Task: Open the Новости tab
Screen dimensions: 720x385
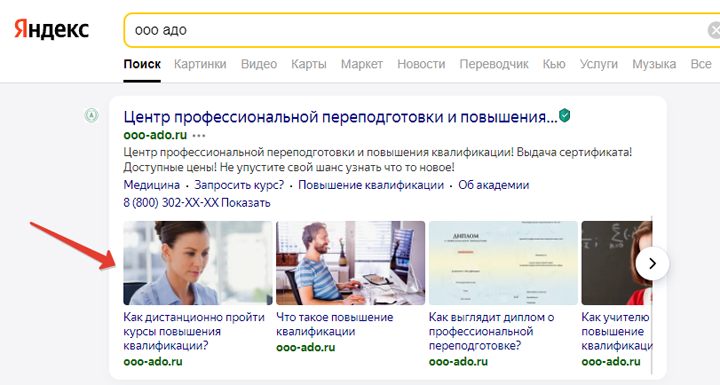Action: click(421, 64)
